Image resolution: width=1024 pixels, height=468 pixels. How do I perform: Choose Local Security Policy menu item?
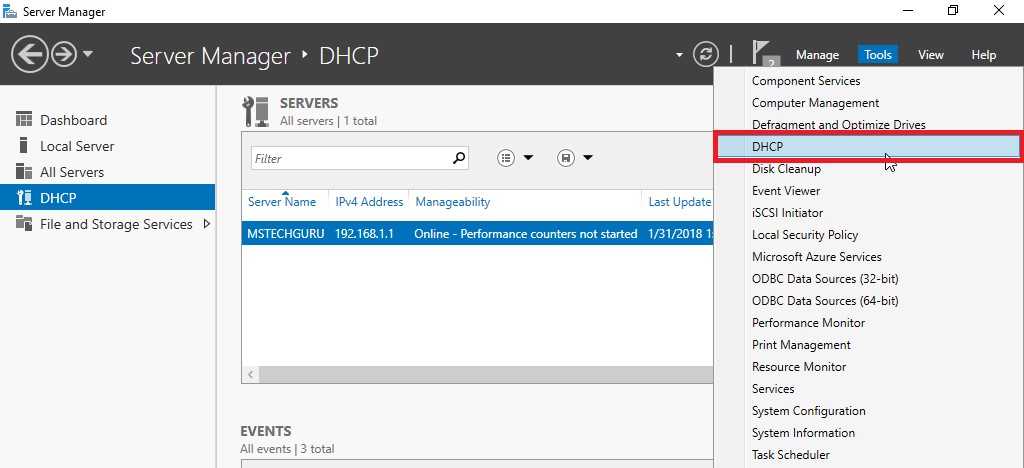click(x=805, y=235)
